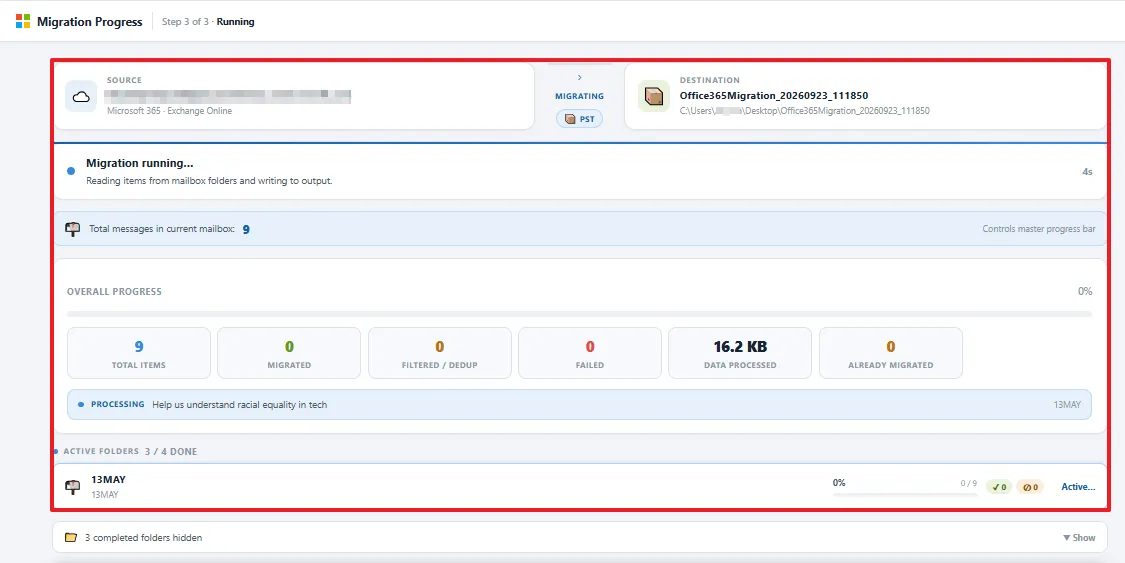Click the processing item 'Help us understand racial equality in tech'
Viewport: 1125px width, 563px height.
coord(240,404)
